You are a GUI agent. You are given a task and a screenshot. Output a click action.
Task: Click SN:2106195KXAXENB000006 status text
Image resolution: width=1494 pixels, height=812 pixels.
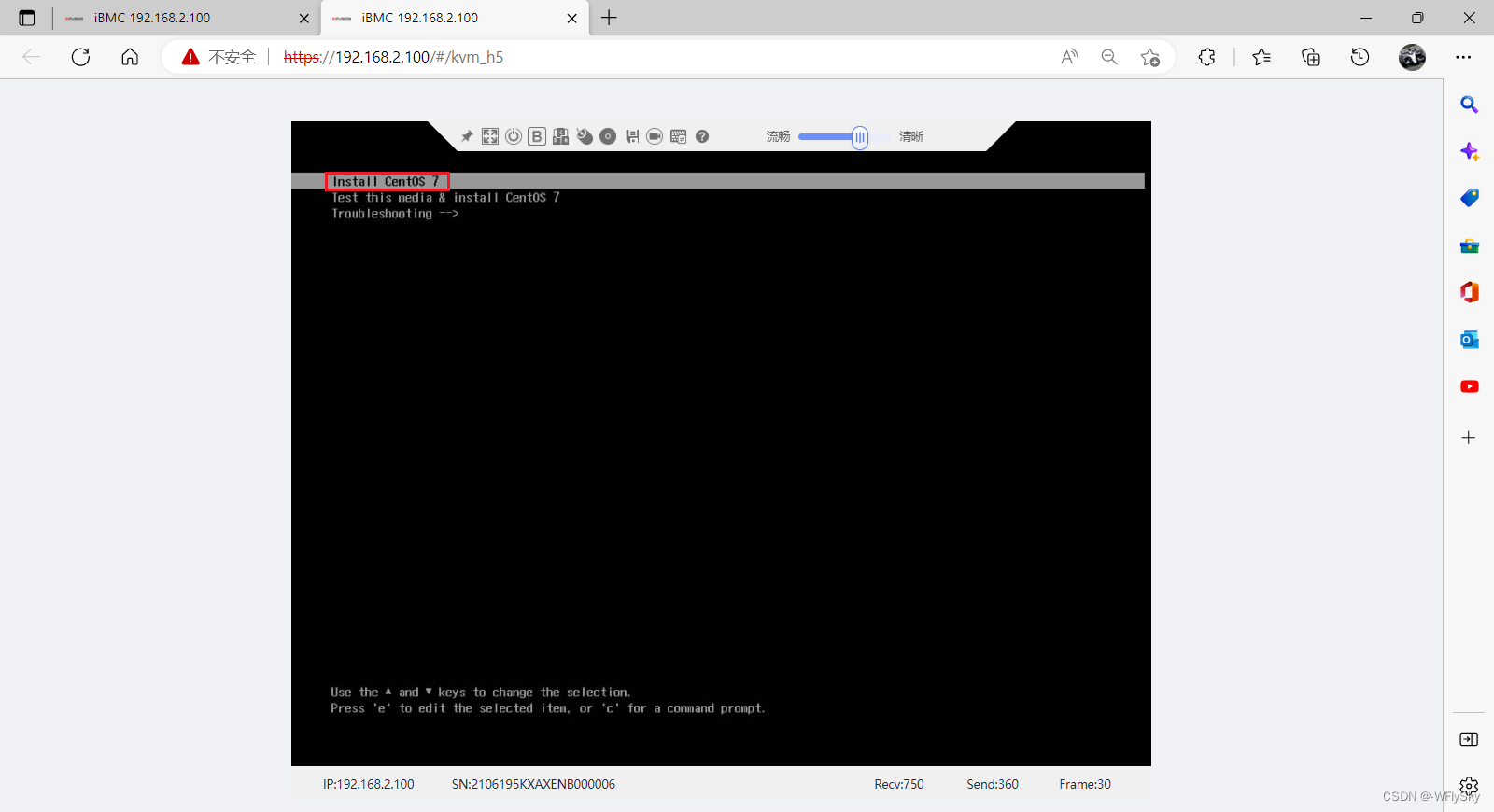(533, 784)
